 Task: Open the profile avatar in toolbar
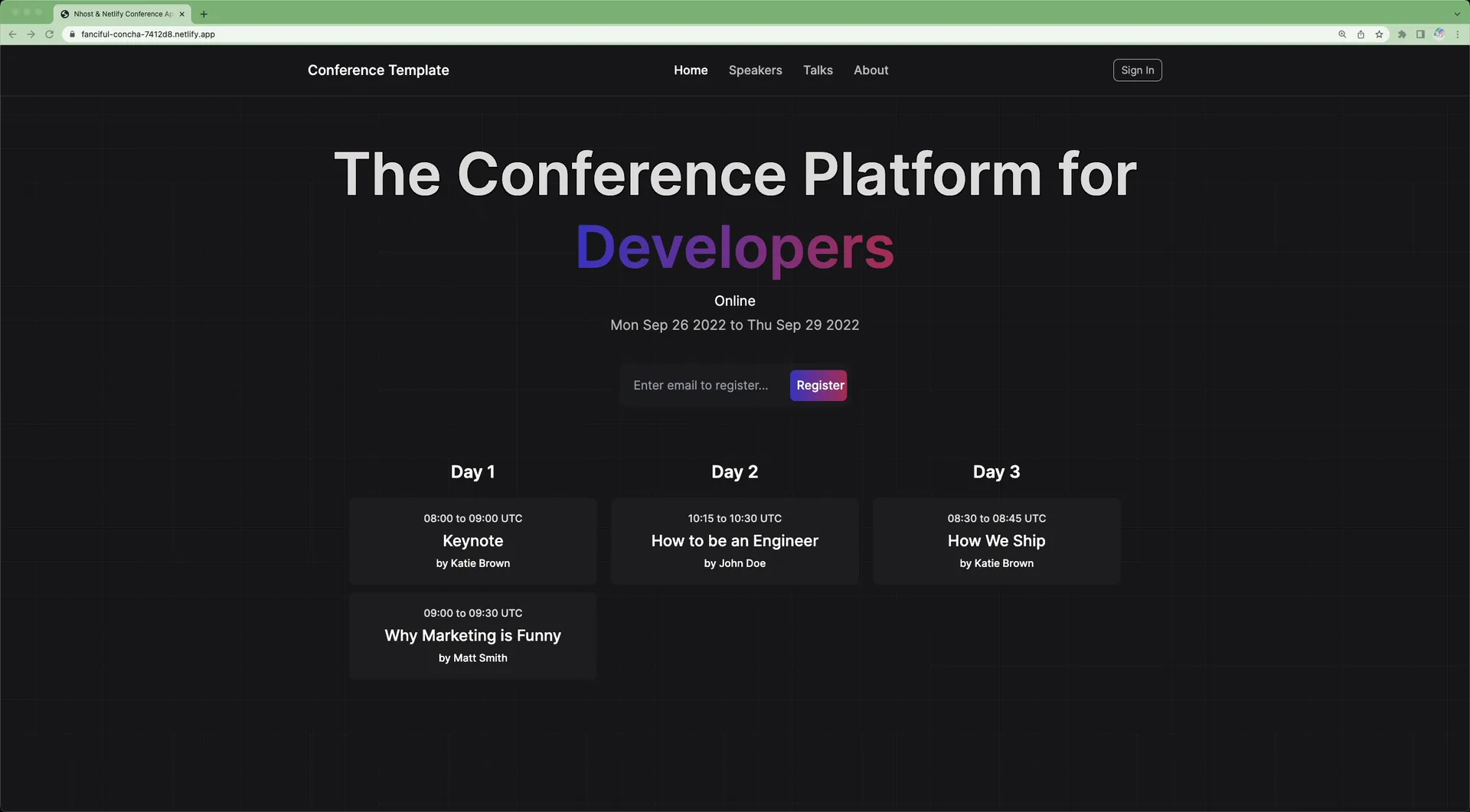pos(1439,34)
